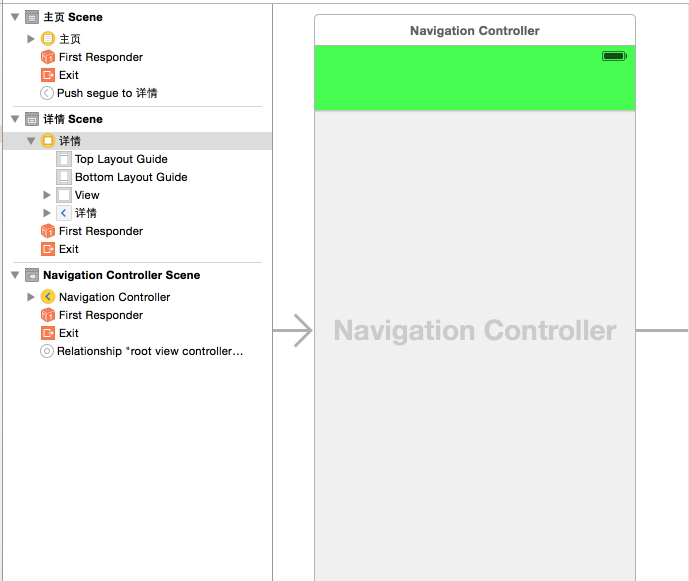Screen dimensions: 689x581
Task: Collapse the Navigation Controller Scene triangle
Action: click(x=15, y=275)
